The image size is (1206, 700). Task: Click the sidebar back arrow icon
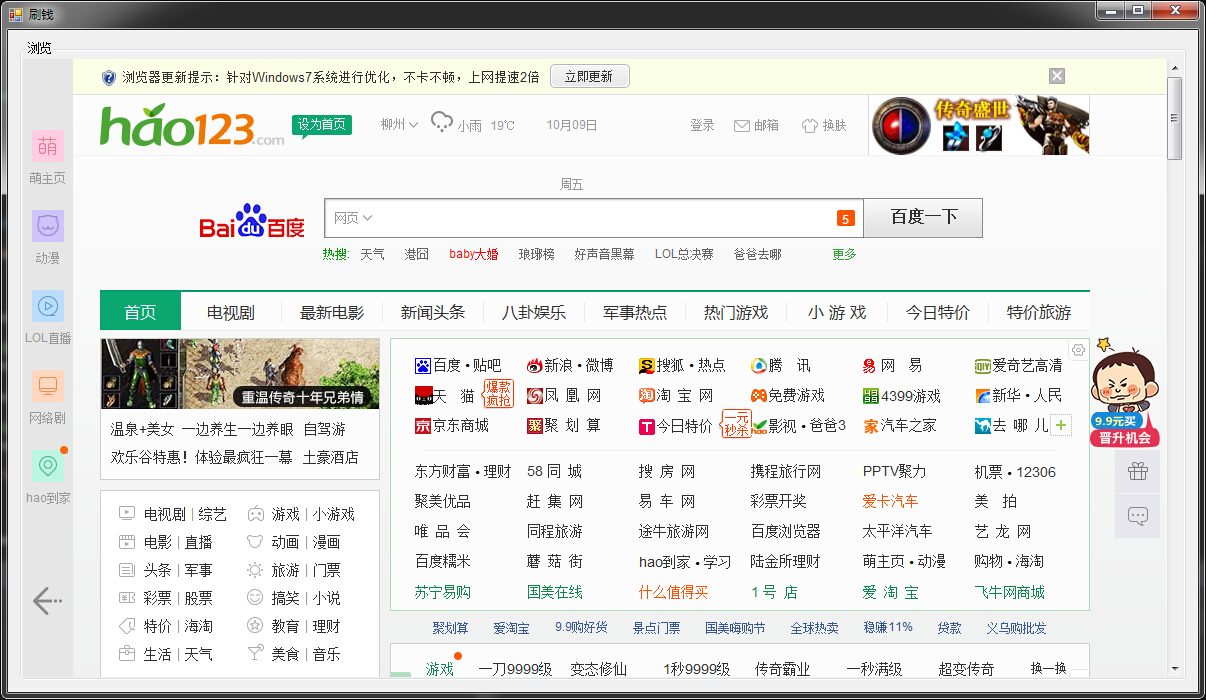tap(47, 600)
